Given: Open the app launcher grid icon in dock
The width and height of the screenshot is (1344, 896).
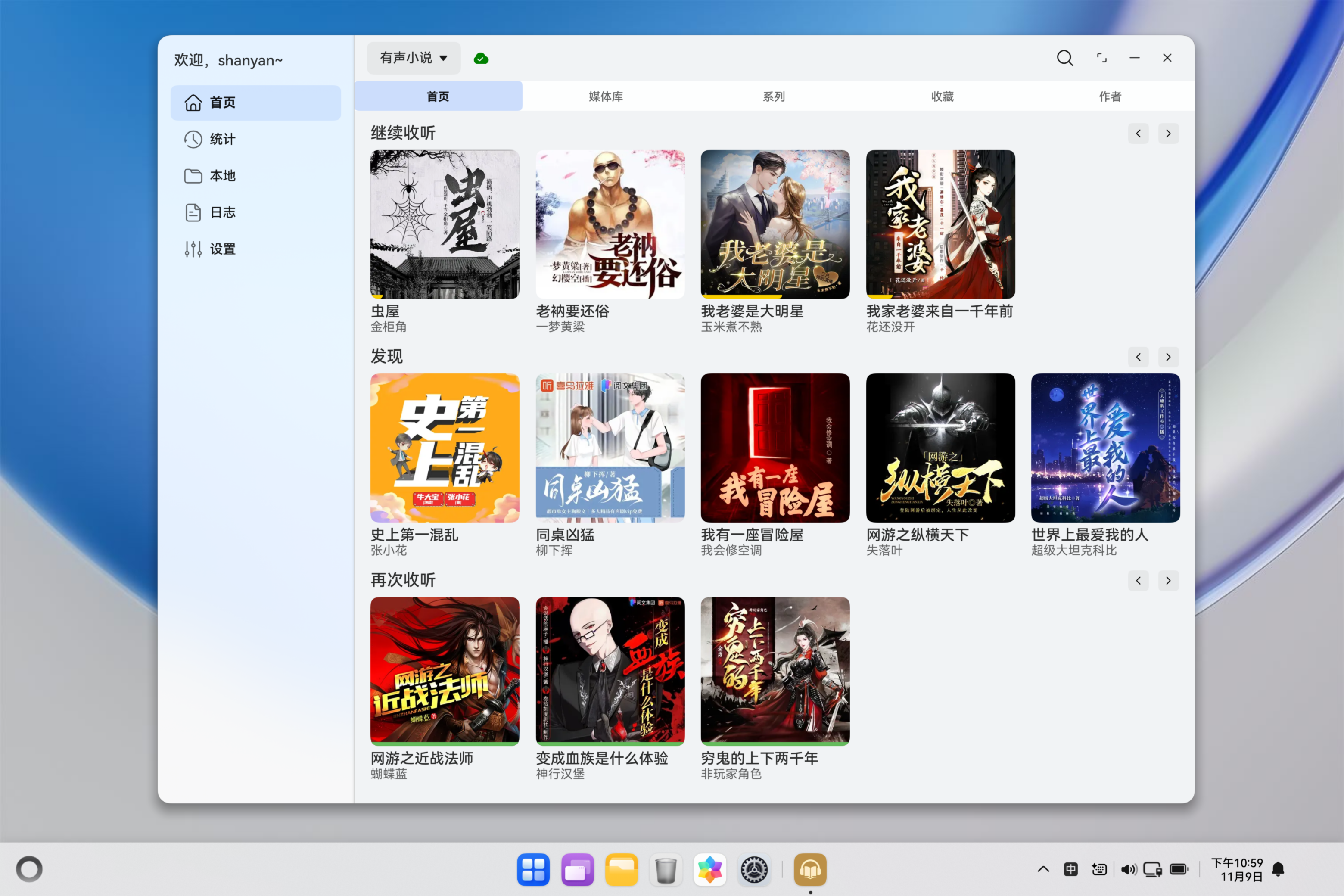Looking at the screenshot, I should tap(533, 870).
